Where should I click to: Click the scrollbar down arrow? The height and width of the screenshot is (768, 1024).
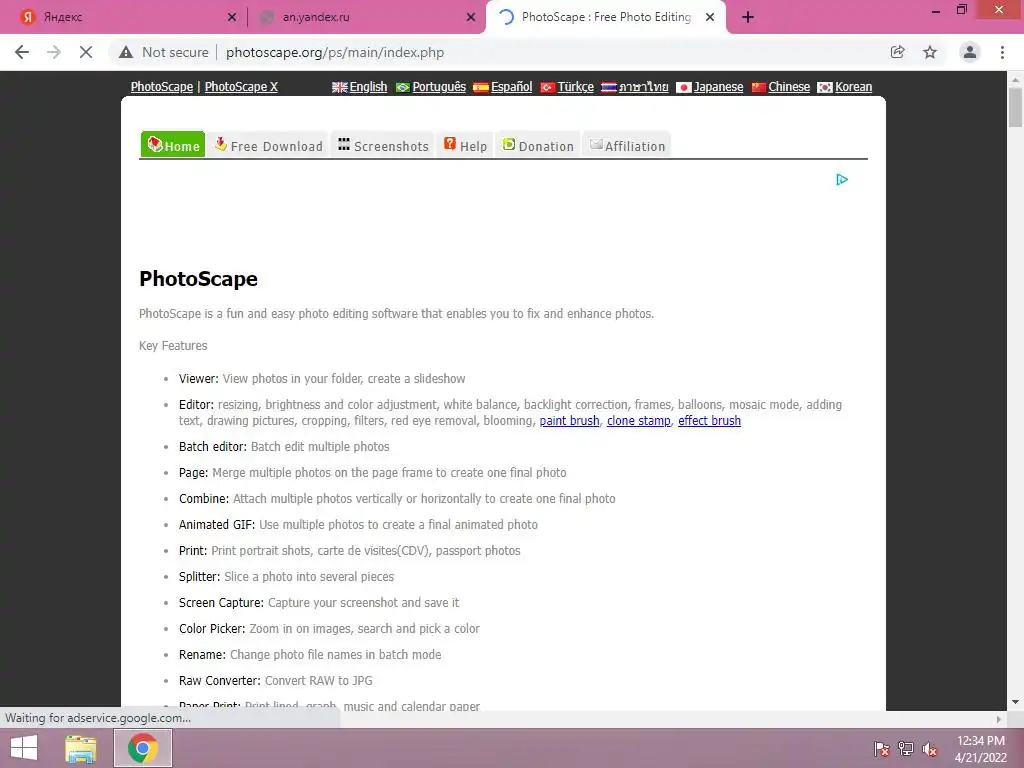coord(1015,702)
